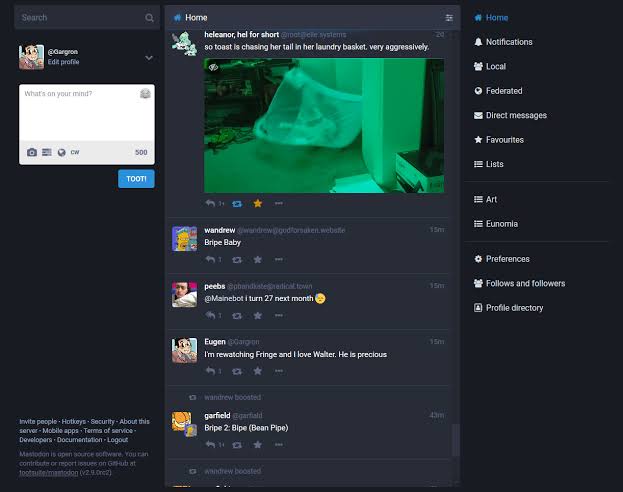Open Notifications from the bell icon

coord(479,42)
